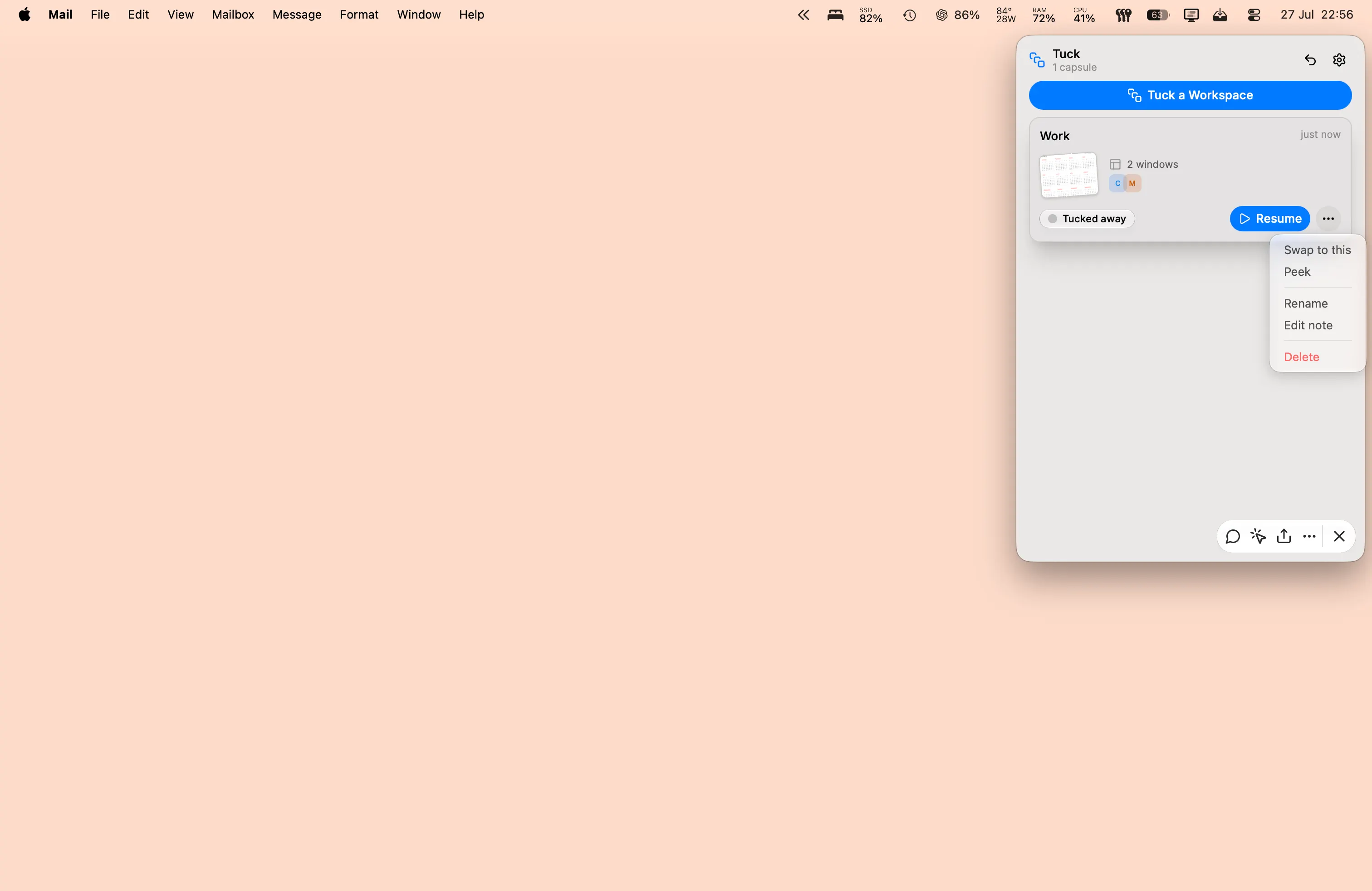Click the display monitor menu bar icon
The image size is (1372, 891).
click(x=1191, y=15)
